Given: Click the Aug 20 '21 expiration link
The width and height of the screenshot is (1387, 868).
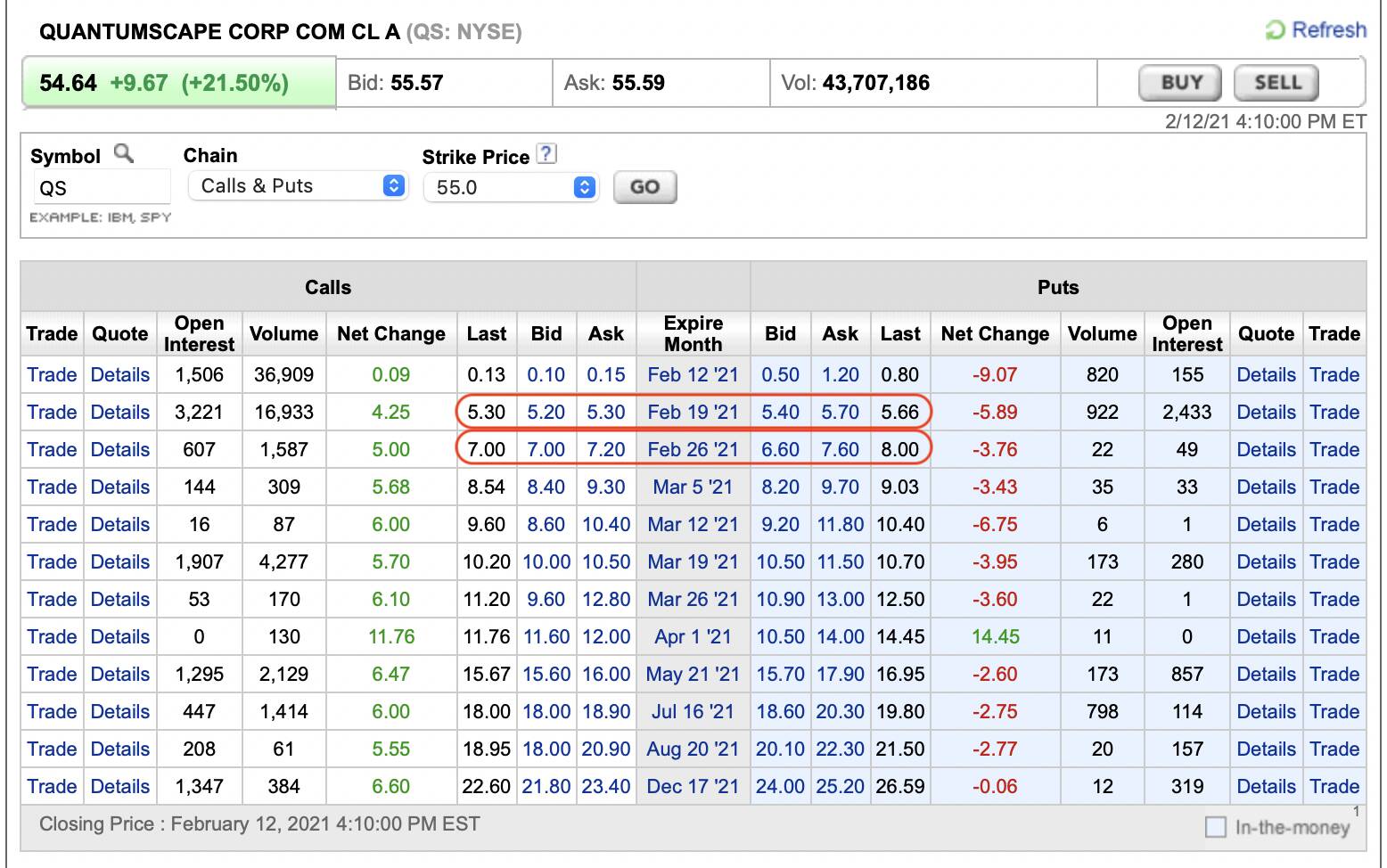Looking at the screenshot, I should click(693, 749).
